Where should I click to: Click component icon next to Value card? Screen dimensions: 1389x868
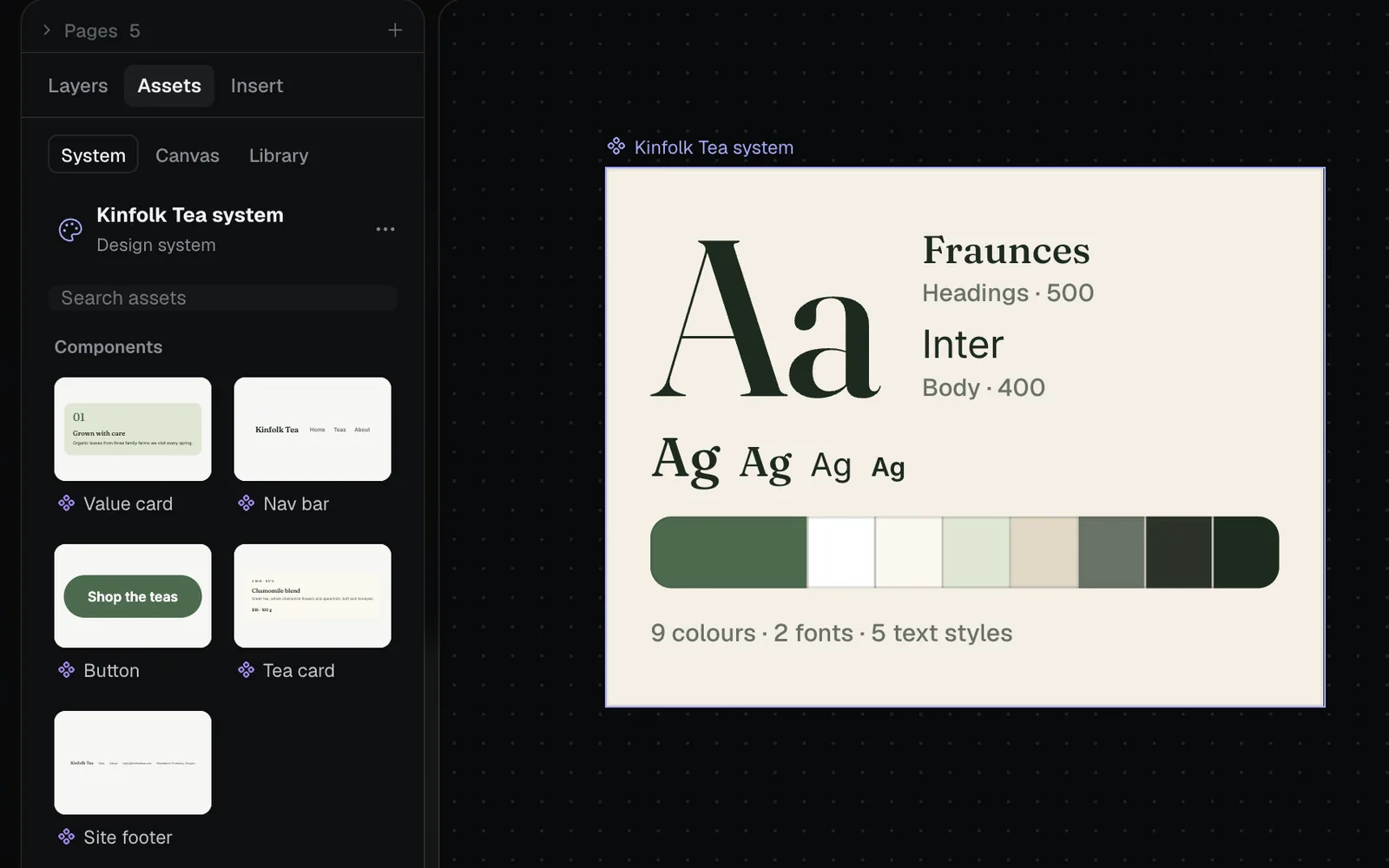pos(66,503)
